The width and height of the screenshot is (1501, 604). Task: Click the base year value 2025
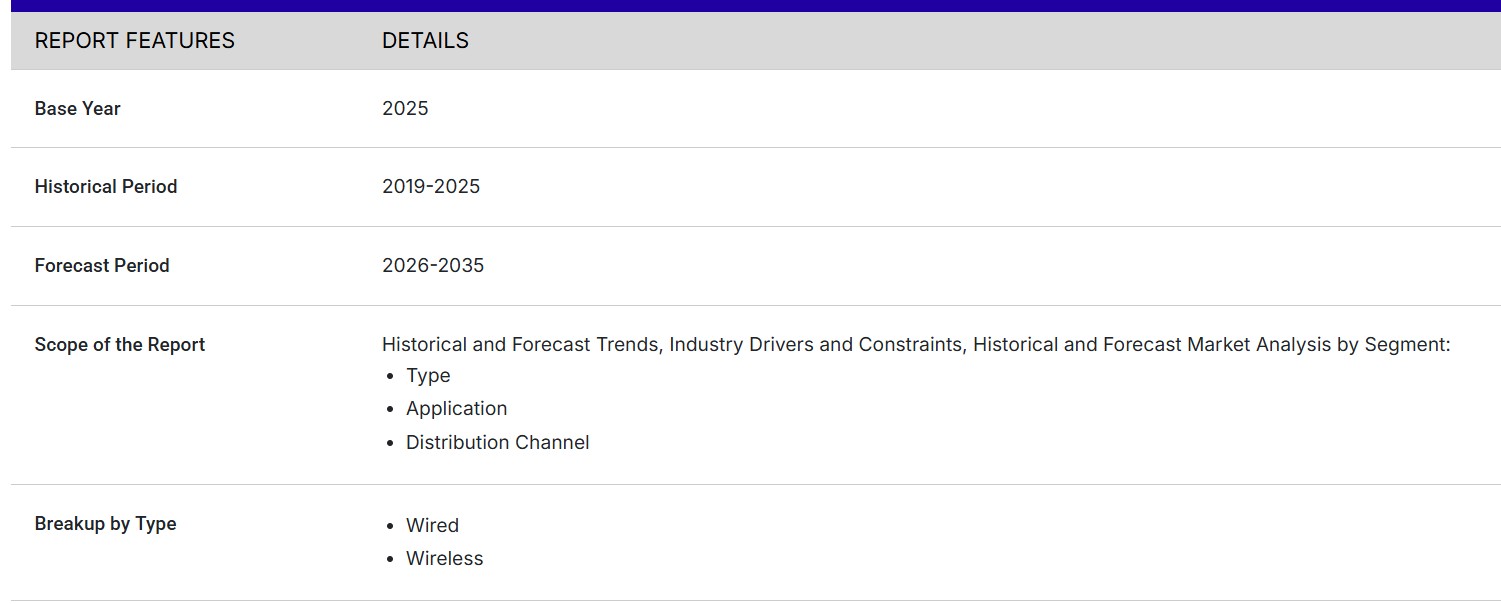click(x=405, y=109)
